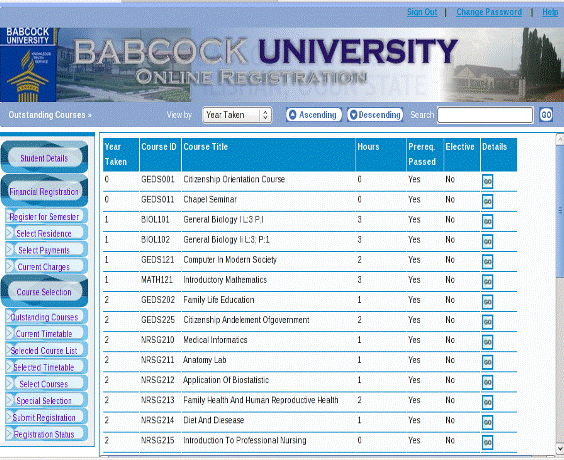
Task: View details of GEDS202 Family Life Education
Action: (487, 302)
